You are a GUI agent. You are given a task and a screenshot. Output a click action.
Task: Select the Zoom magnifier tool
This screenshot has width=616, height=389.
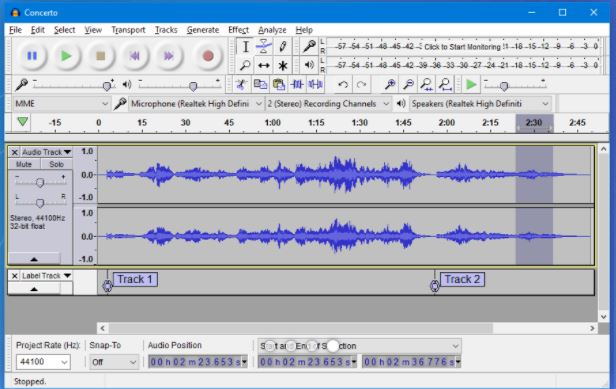point(245,65)
